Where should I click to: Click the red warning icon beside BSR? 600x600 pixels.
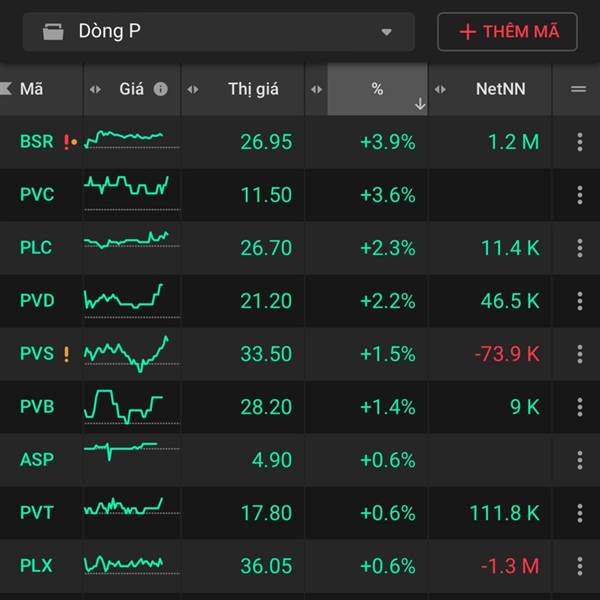tap(67, 142)
